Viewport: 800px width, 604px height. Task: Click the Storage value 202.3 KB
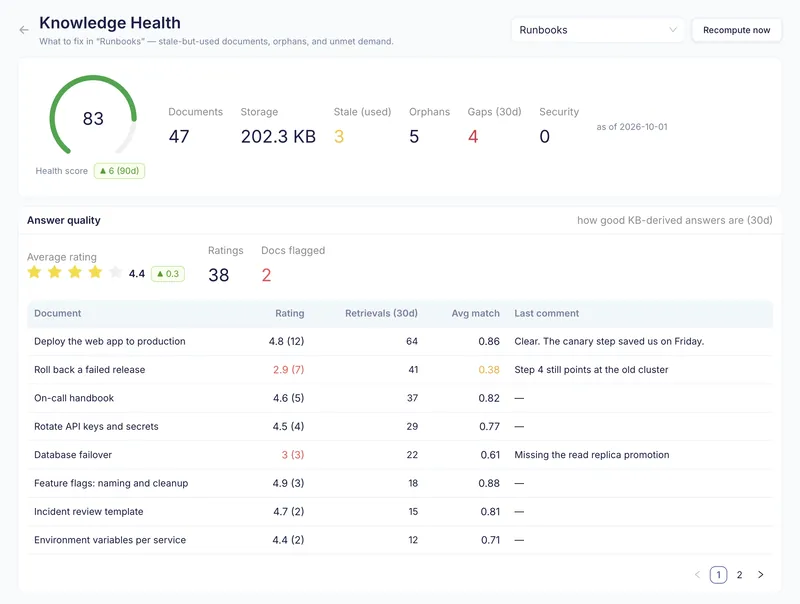(x=278, y=136)
